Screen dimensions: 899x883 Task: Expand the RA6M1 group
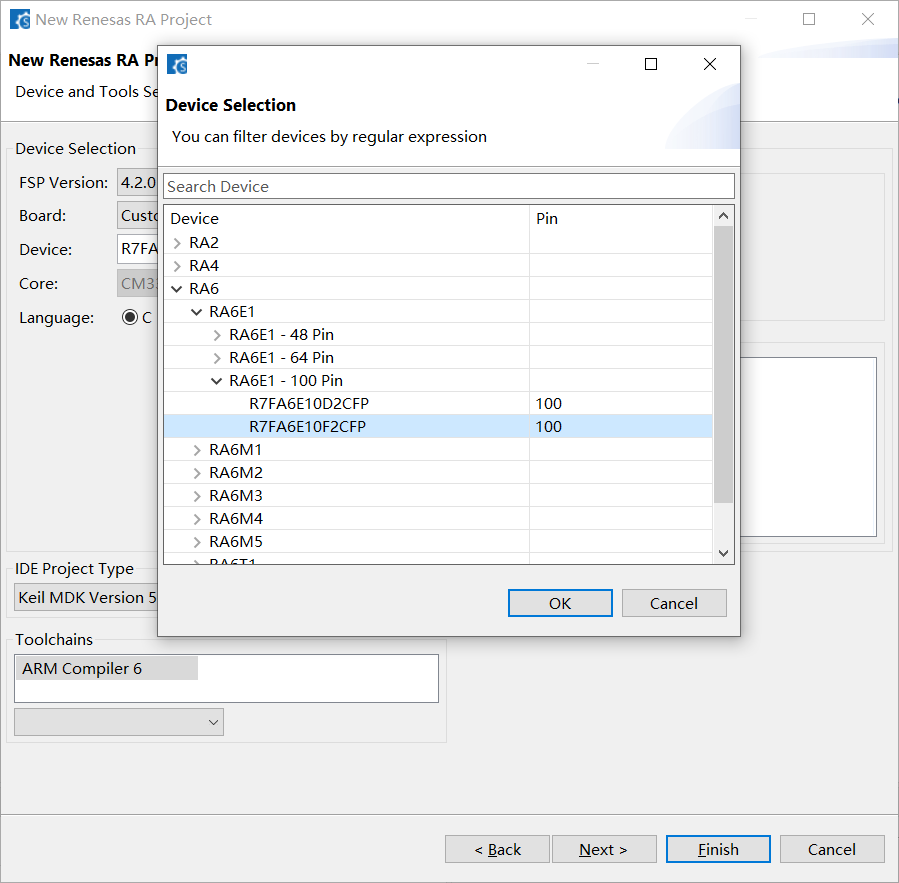(197, 450)
